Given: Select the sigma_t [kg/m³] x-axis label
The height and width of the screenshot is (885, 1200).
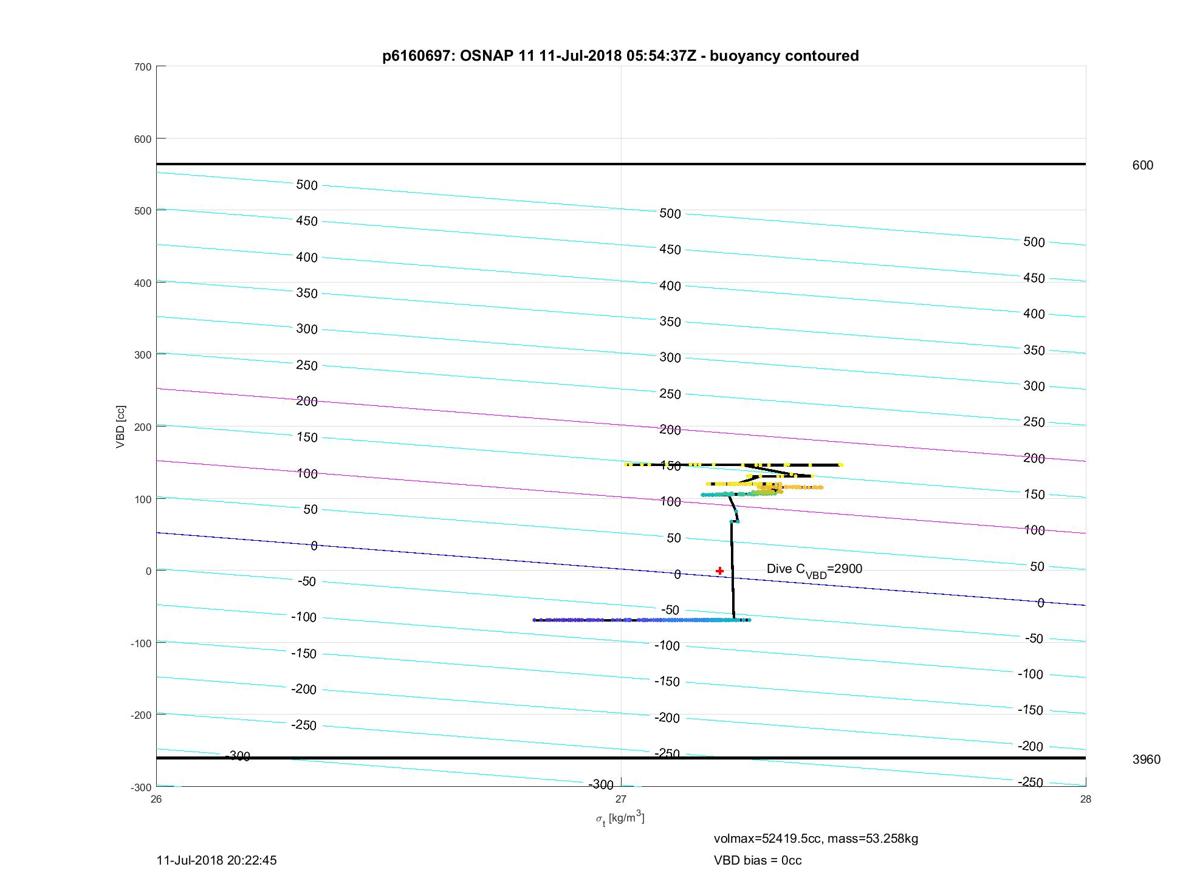Looking at the screenshot, I should coord(621,818).
